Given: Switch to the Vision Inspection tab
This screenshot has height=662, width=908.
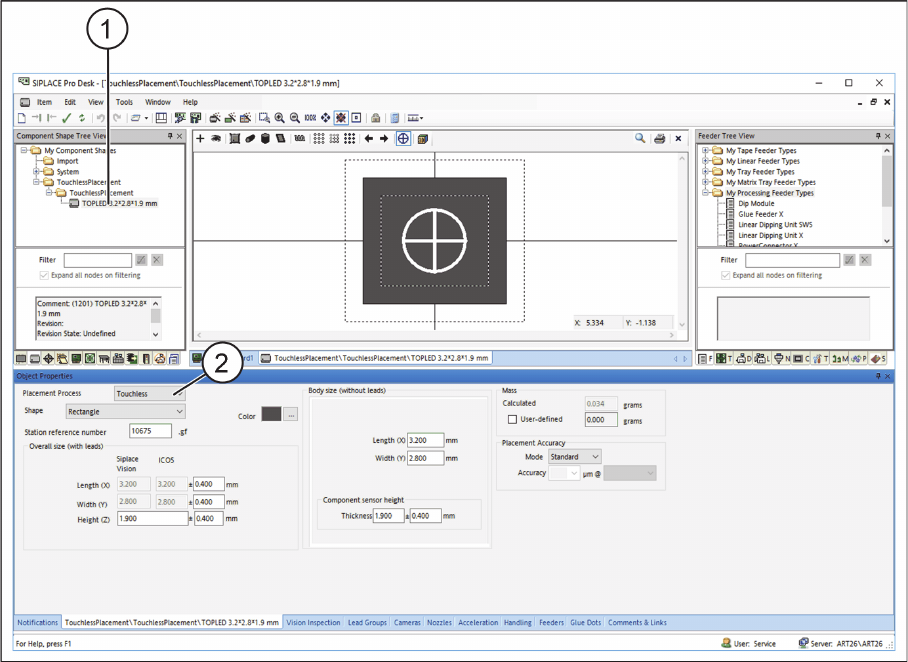Looking at the screenshot, I should 313,622.
